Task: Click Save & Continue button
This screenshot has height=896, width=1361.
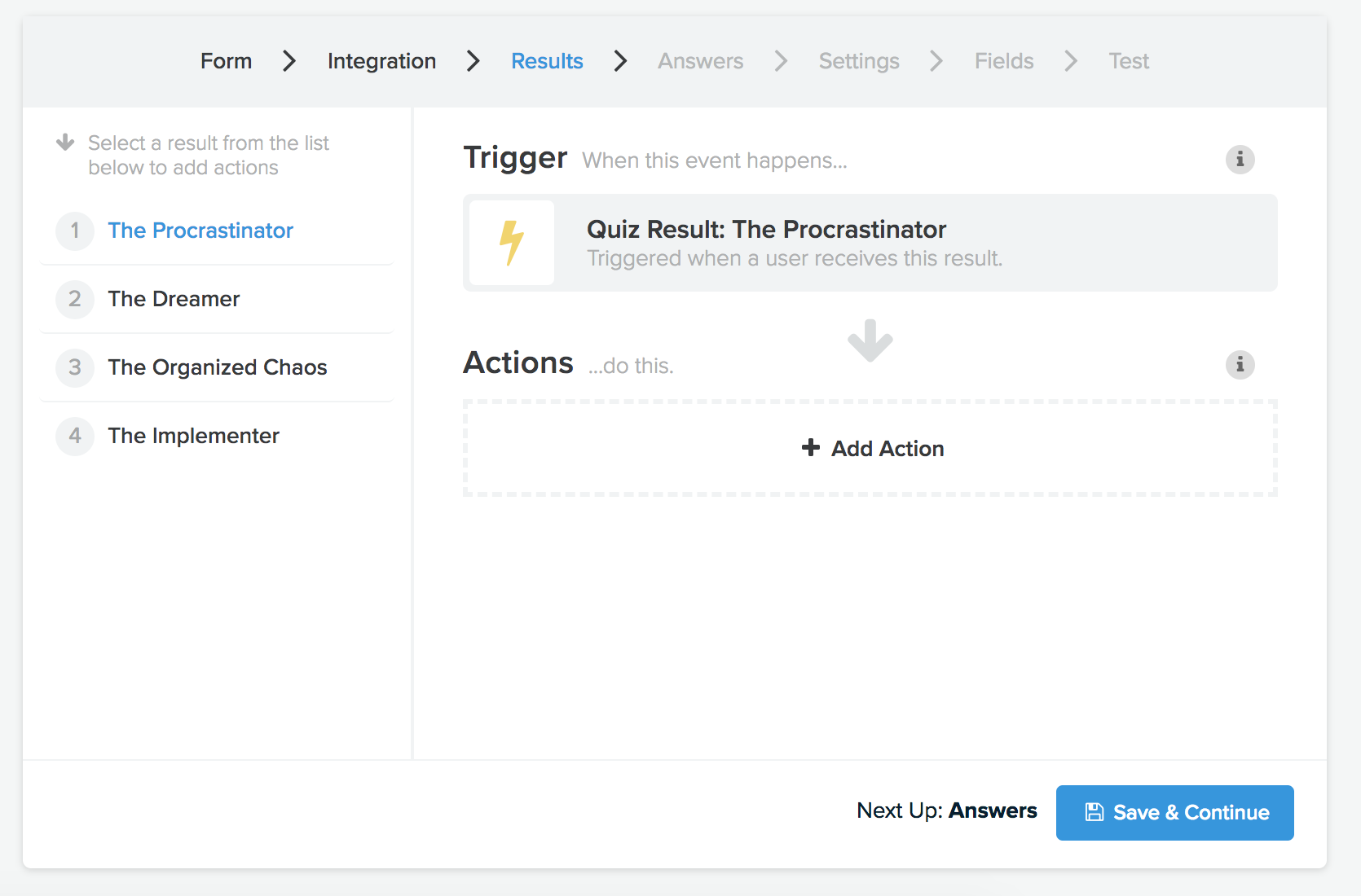Action: (1174, 812)
